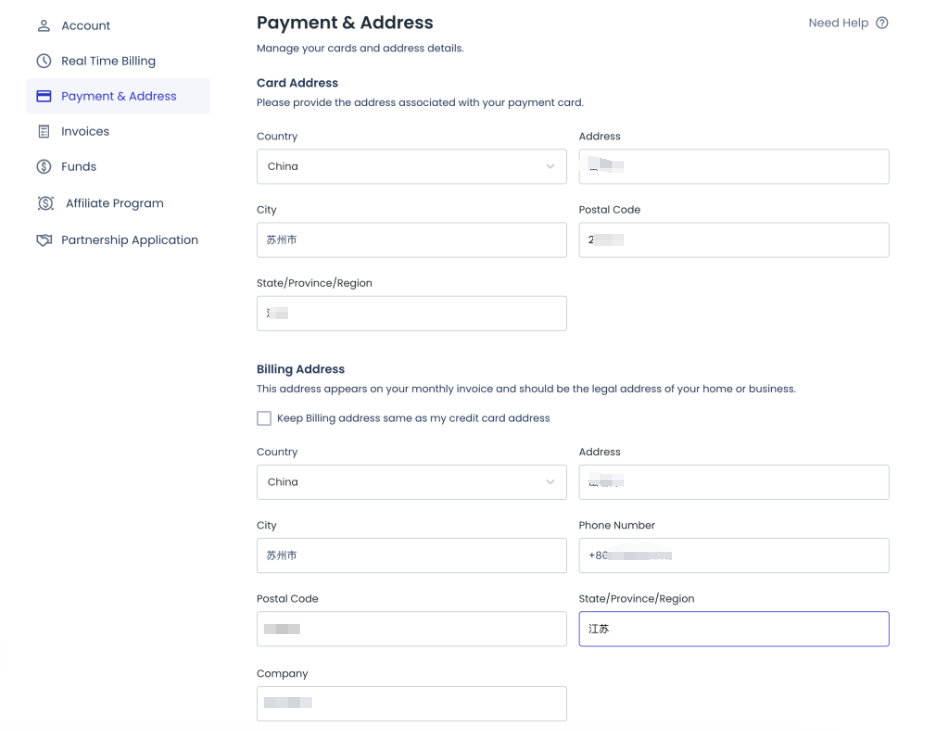Enable Keep Billing address same checkbox
Image resolution: width=931 pixels, height=731 pixels.
pyautogui.click(x=264, y=418)
